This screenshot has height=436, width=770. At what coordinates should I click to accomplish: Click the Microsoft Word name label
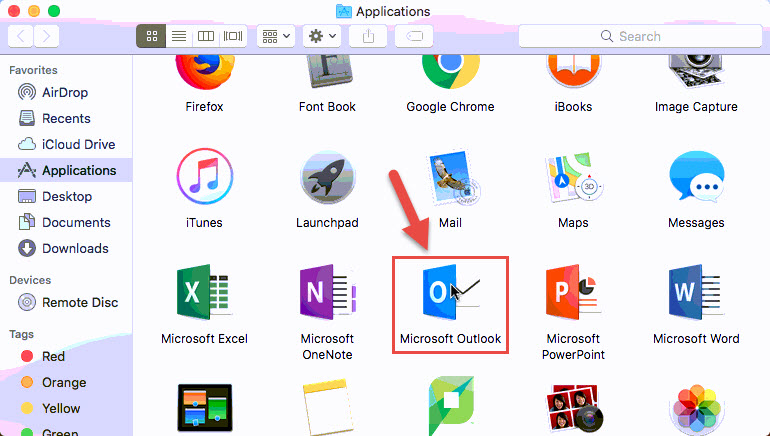click(x=696, y=339)
